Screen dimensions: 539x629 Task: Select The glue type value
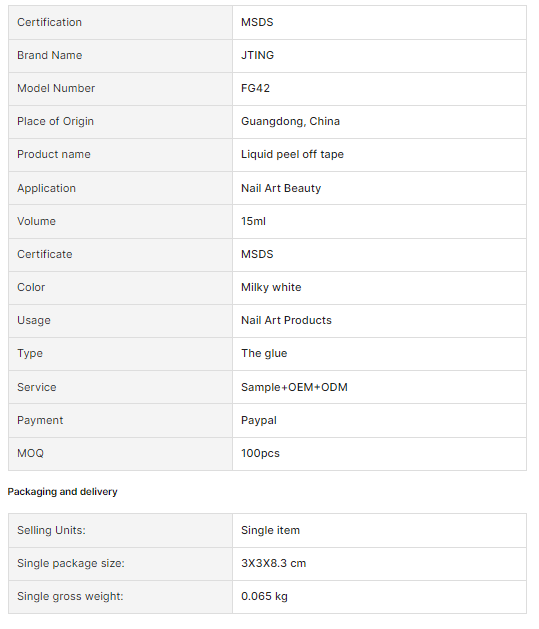(264, 353)
